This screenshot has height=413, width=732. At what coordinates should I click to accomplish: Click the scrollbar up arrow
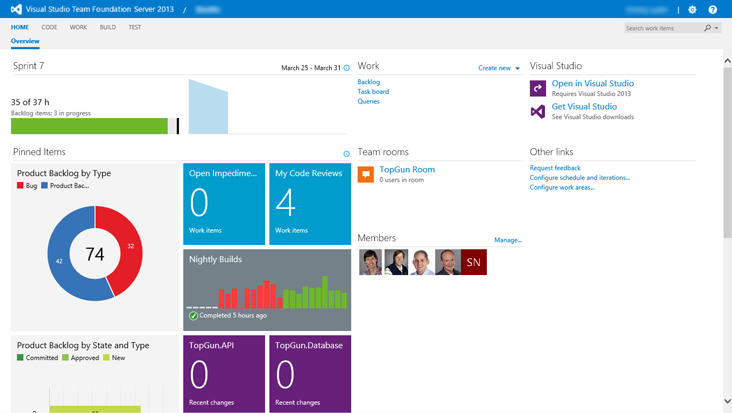tap(727, 61)
